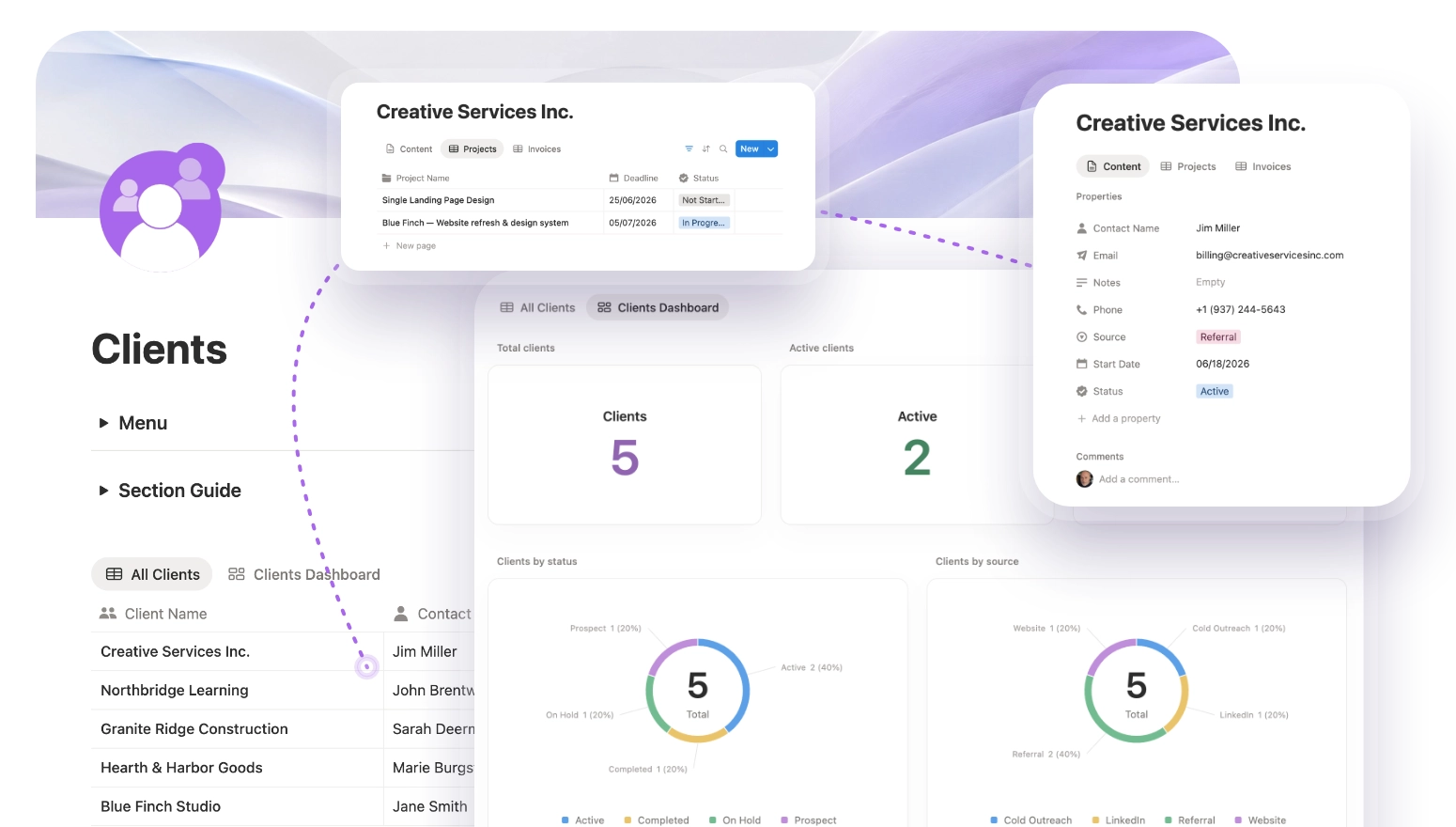The height and width of the screenshot is (827, 1456).
Task: Open Invoices tab in the Projects card
Action: coord(536,148)
